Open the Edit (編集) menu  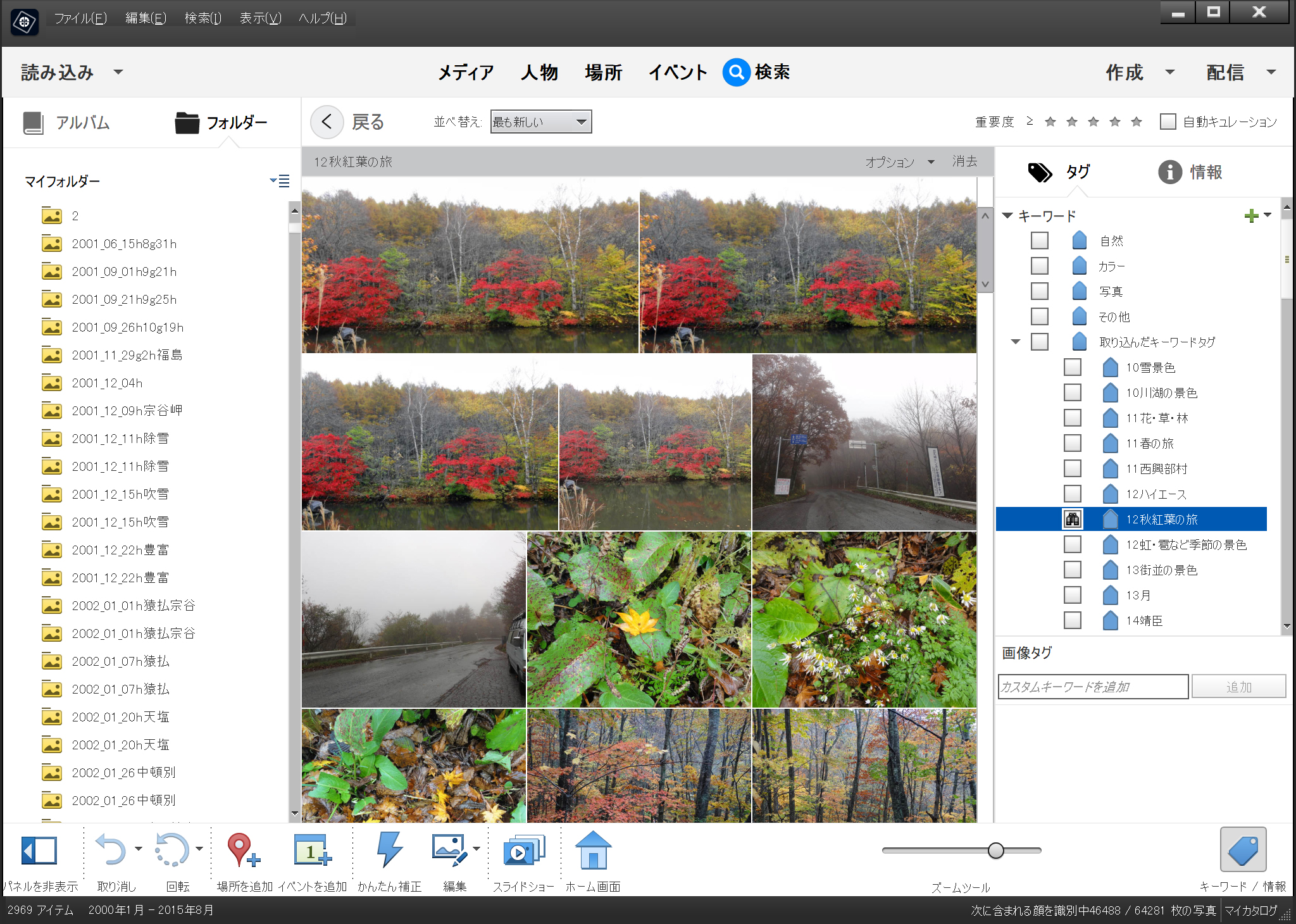click(x=146, y=18)
